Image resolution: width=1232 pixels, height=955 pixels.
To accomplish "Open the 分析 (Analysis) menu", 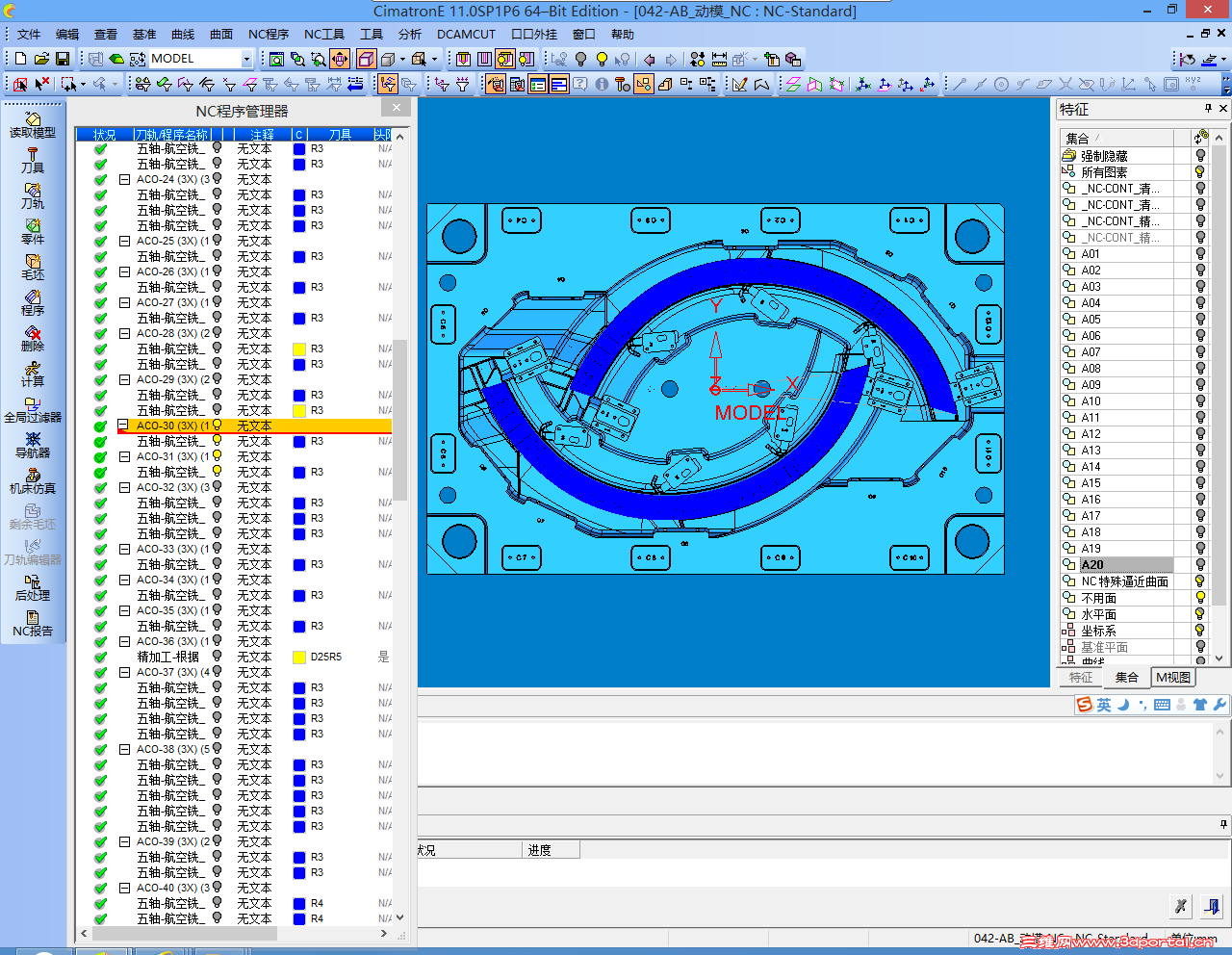I will [410, 35].
